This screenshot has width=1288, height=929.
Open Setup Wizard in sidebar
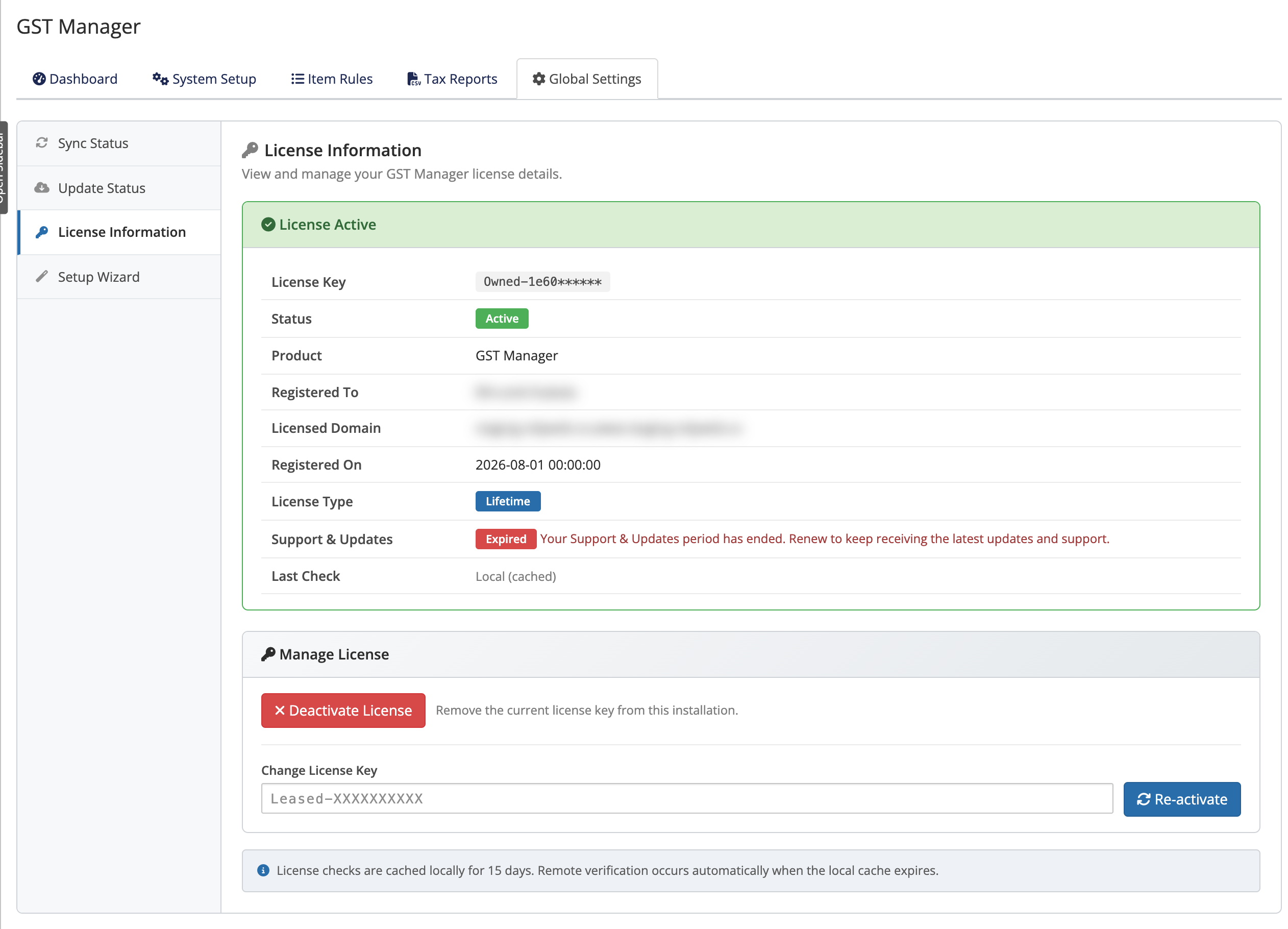pos(119,277)
